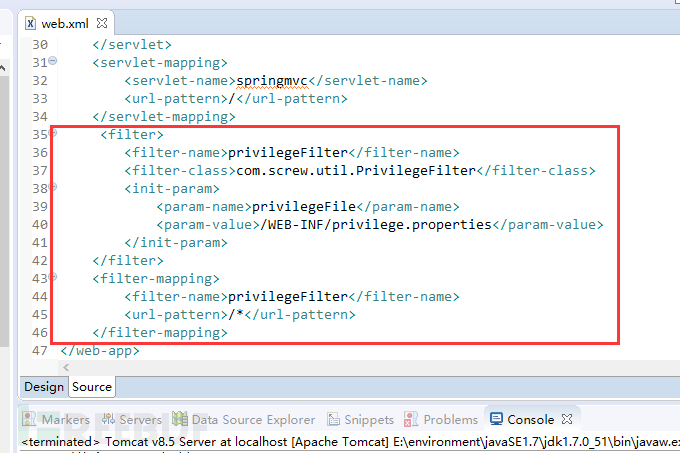Screen dimensions: 680x453
Task: Click the web.xml file icon in the tab
Action: (30, 23)
